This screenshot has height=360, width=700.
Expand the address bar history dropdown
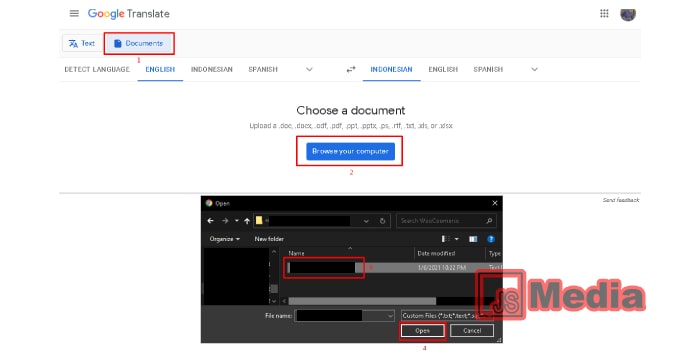(x=366, y=221)
